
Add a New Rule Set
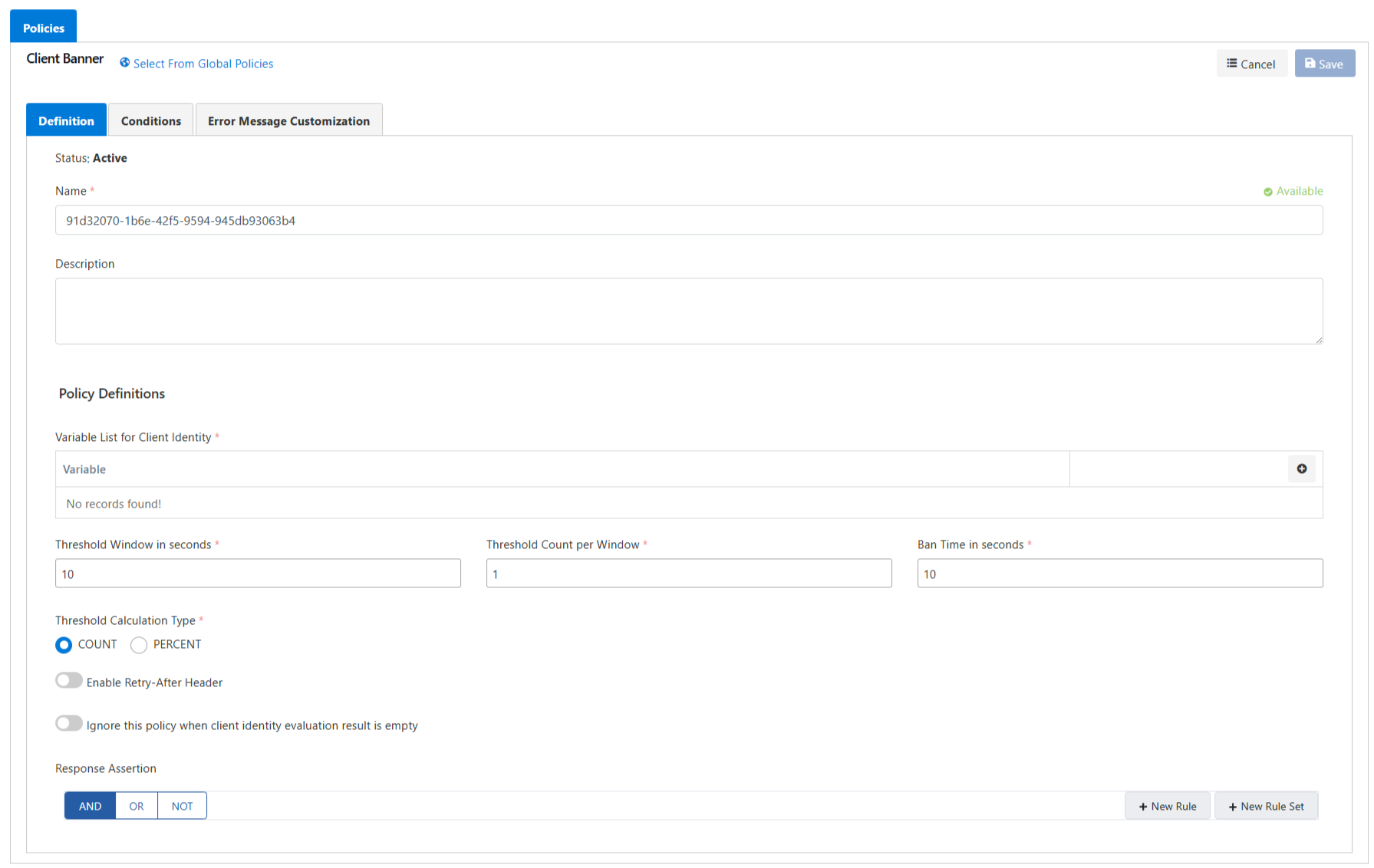(1266, 806)
